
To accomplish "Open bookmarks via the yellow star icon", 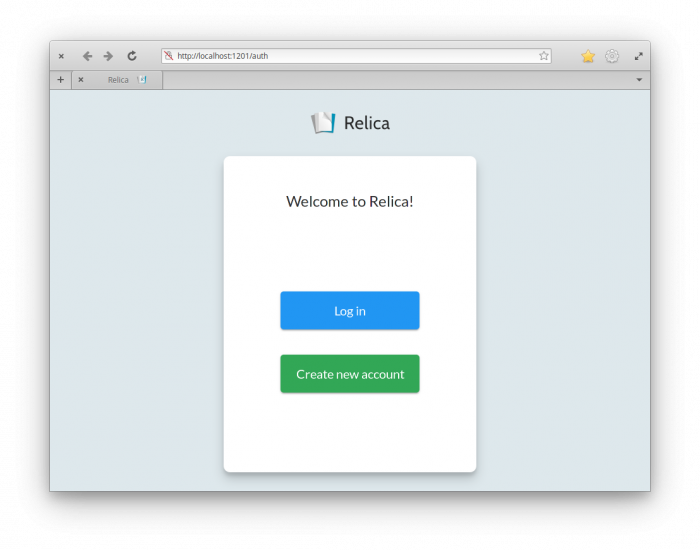I will coord(588,56).
